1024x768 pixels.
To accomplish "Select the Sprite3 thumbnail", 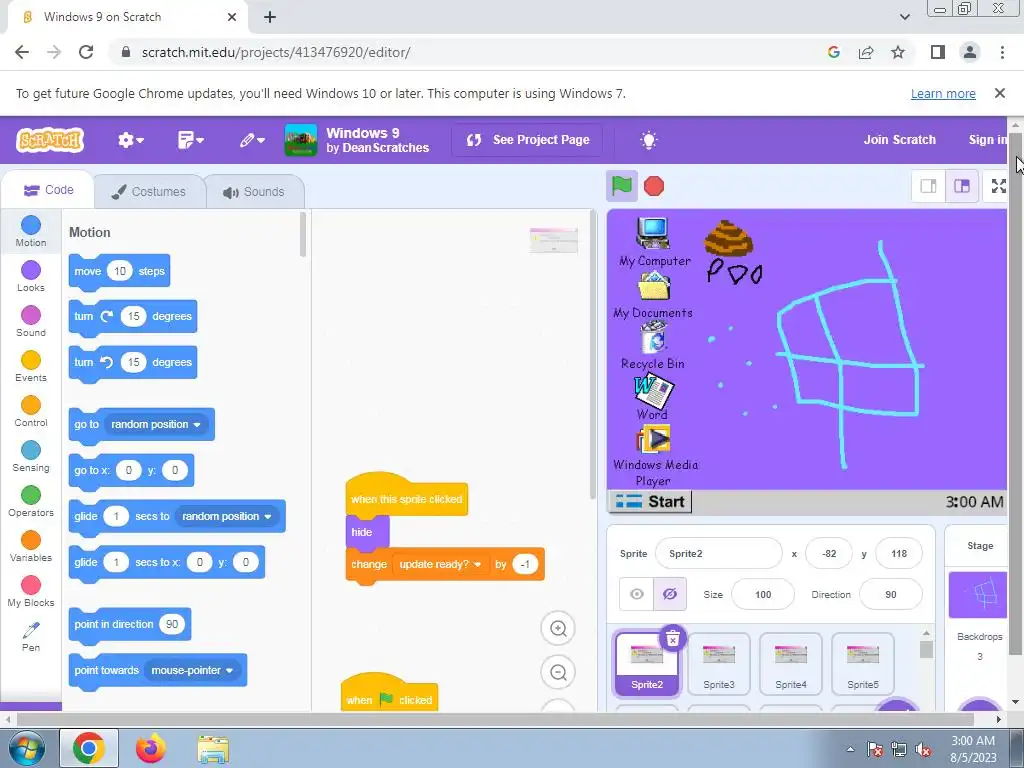I will pos(718,664).
